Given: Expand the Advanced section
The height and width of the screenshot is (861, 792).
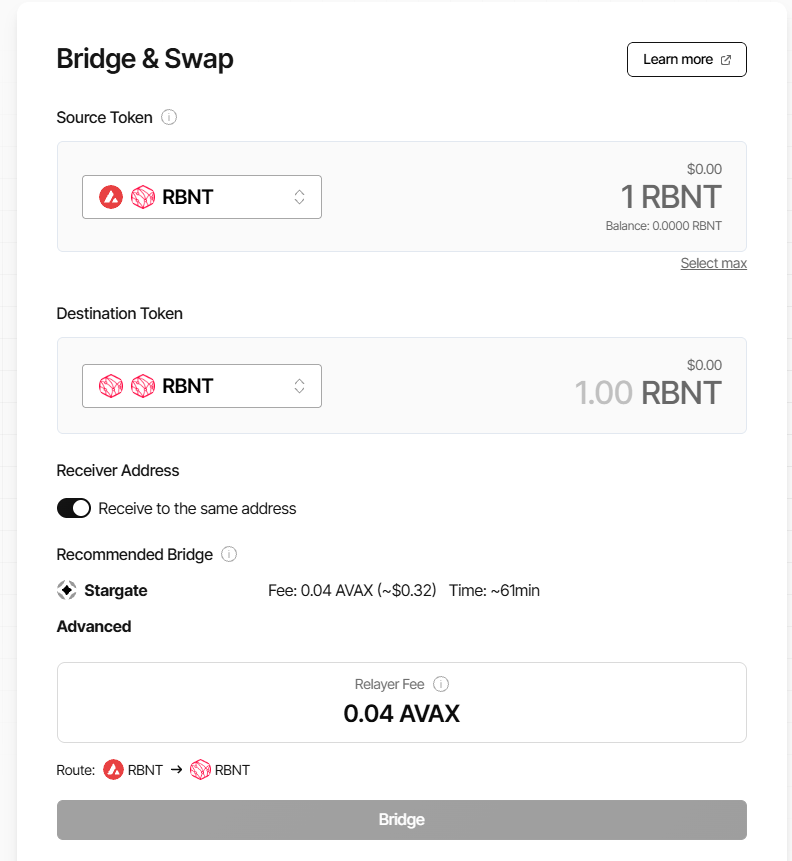Looking at the screenshot, I should coord(94,627).
